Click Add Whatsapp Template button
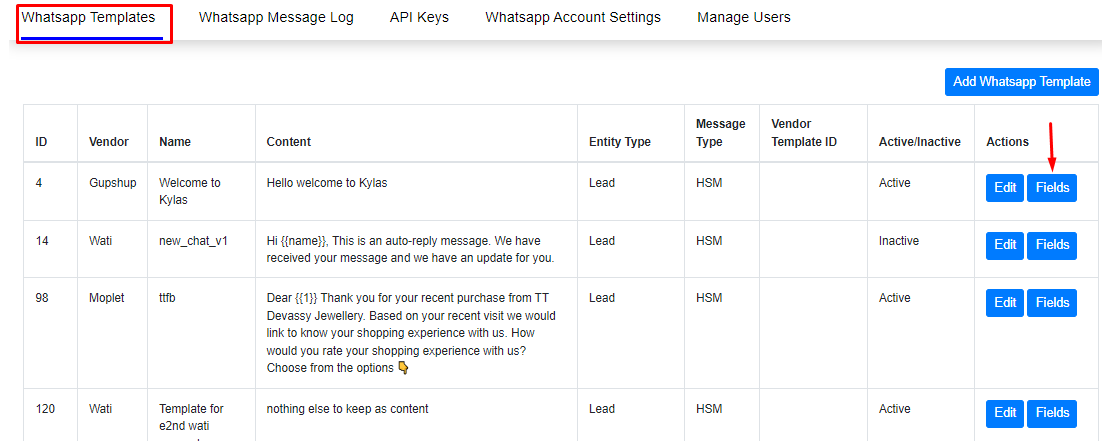 point(1021,82)
